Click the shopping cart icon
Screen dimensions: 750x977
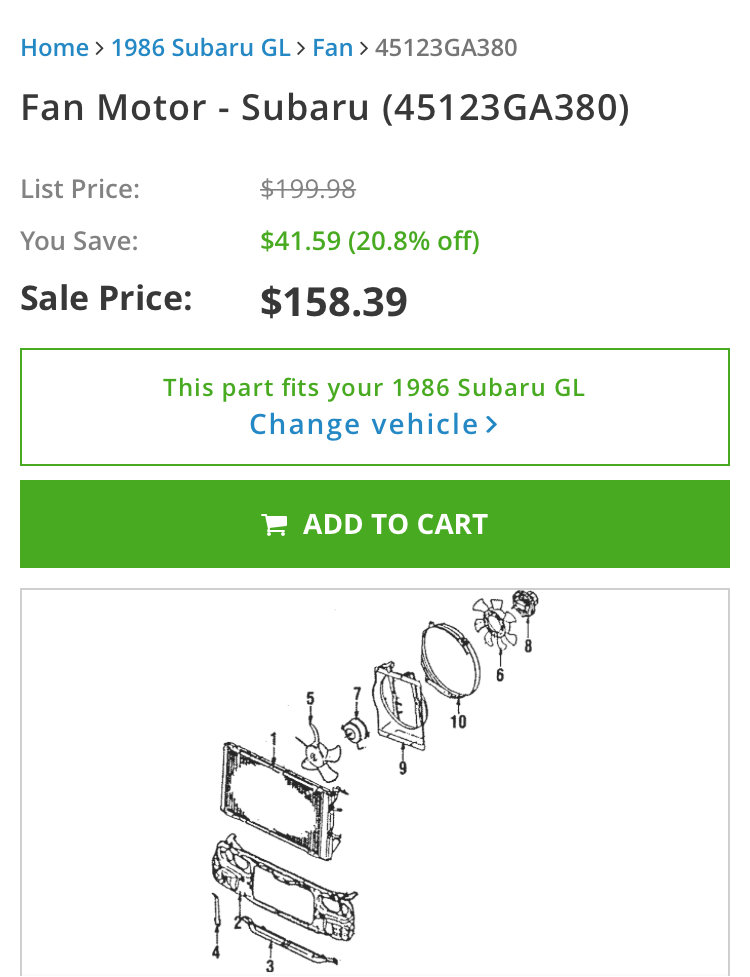(x=274, y=525)
